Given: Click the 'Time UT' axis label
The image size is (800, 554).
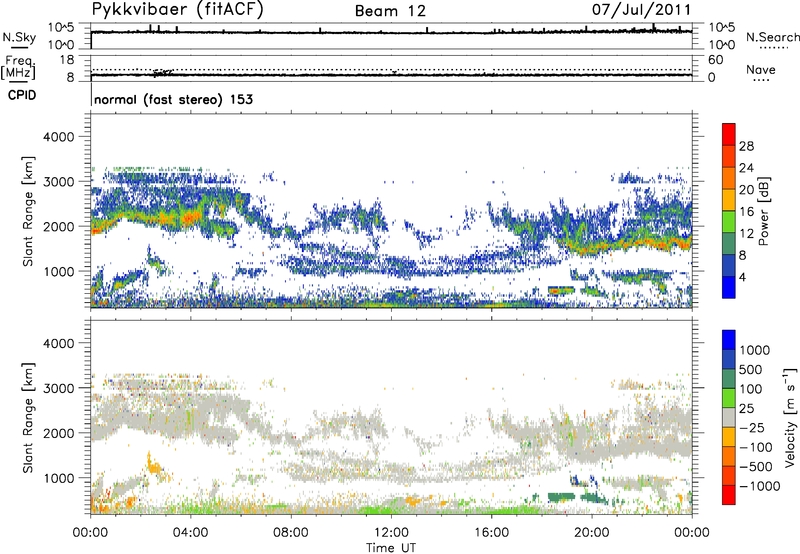Looking at the screenshot, I should pos(391,548).
